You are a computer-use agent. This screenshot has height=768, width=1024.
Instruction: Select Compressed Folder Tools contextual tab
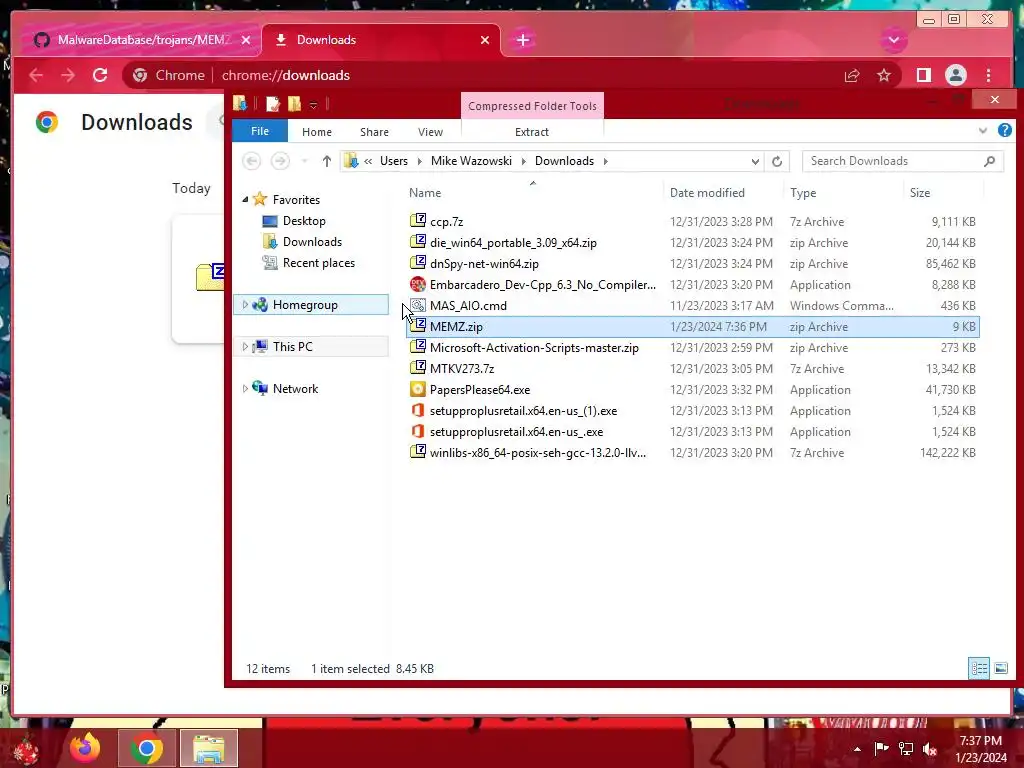point(532,106)
